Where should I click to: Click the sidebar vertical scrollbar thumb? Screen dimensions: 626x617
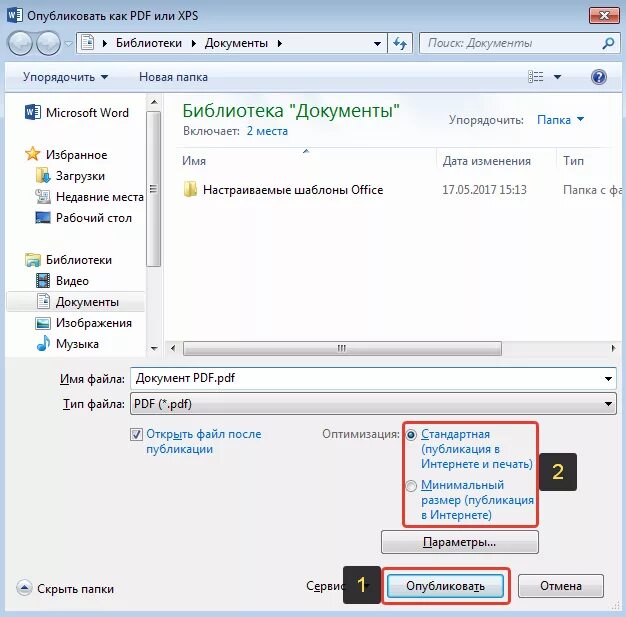pyautogui.click(x=153, y=188)
